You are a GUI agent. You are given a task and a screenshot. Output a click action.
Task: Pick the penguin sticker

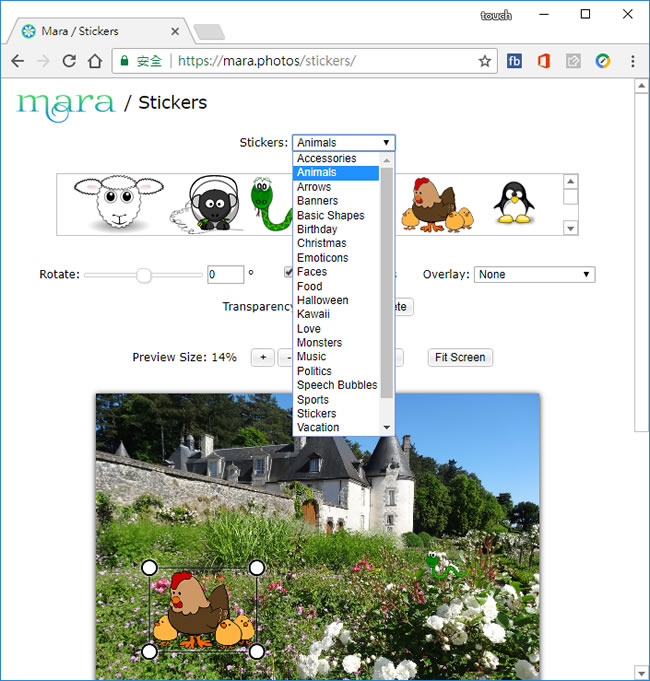514,202
